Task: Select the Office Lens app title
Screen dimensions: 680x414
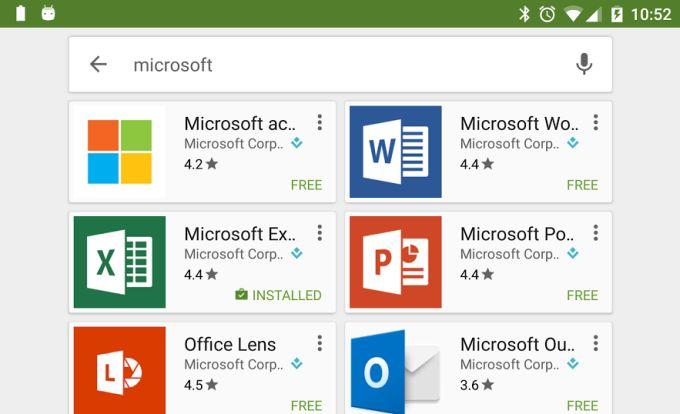Action: 230,344
